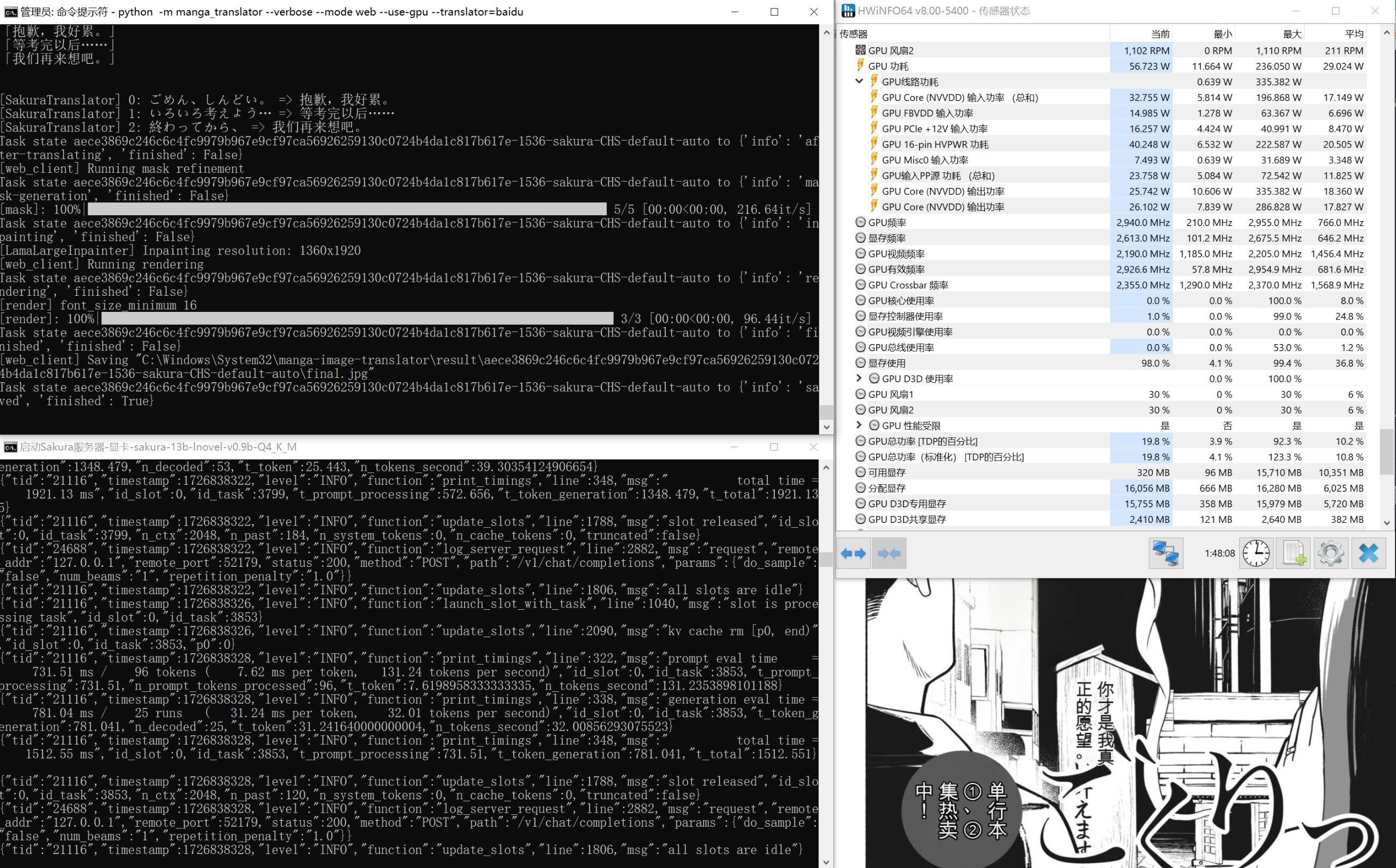This screenshot has width=1396, height=868.
Task: Click the circle icon beside GPU总线使用率
Action: pos(860,347)
